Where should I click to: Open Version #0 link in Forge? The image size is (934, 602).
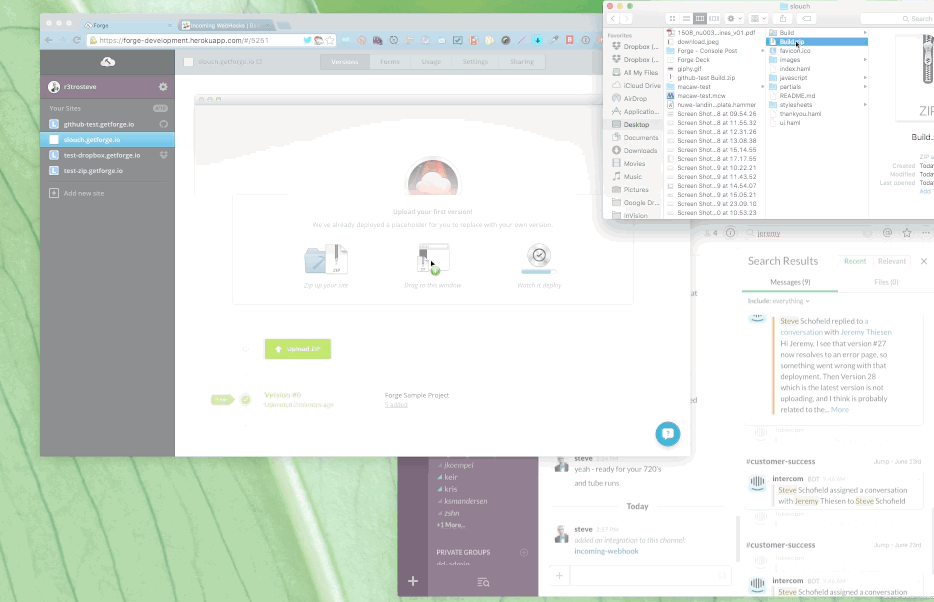[282, 395]
